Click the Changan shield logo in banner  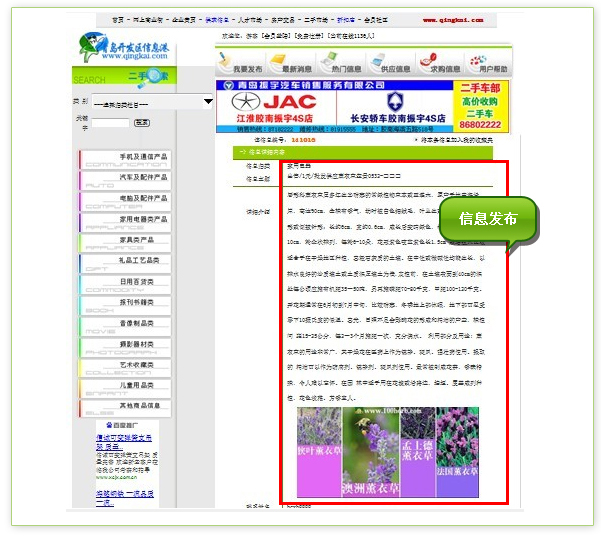pyautogui.click(x=395, y=102)
